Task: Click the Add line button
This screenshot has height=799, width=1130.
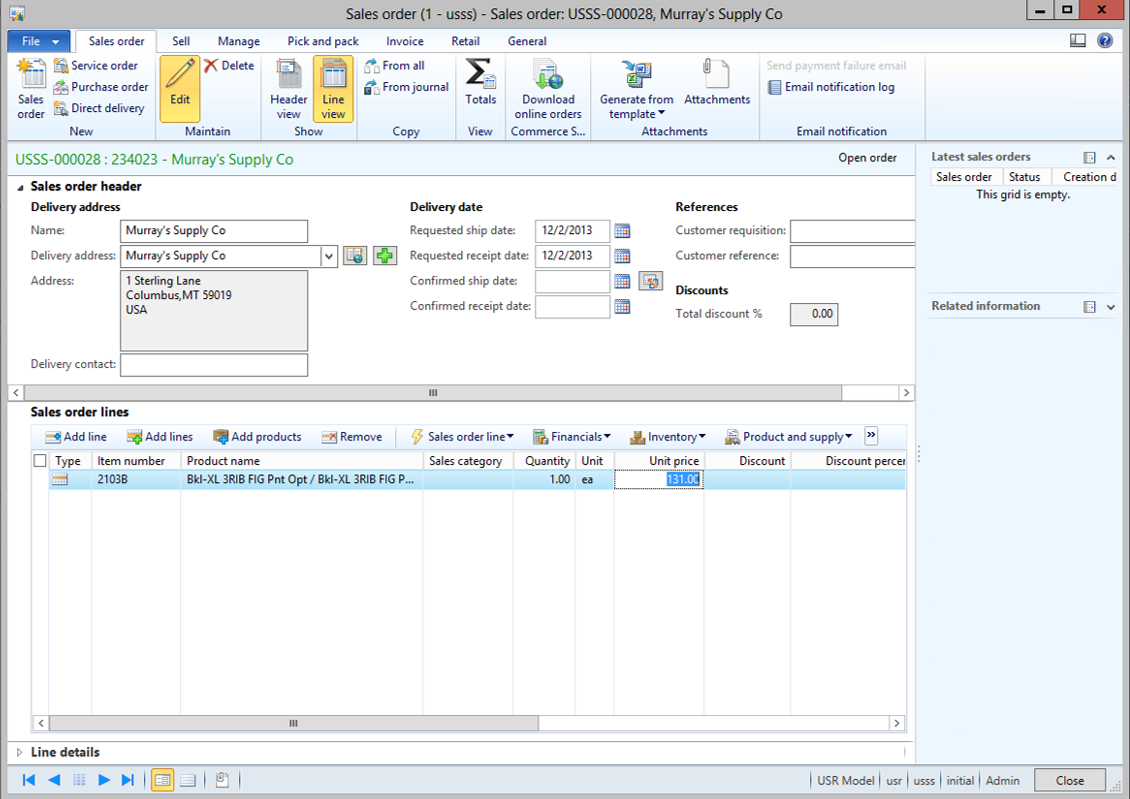Action: click(76, 437)
